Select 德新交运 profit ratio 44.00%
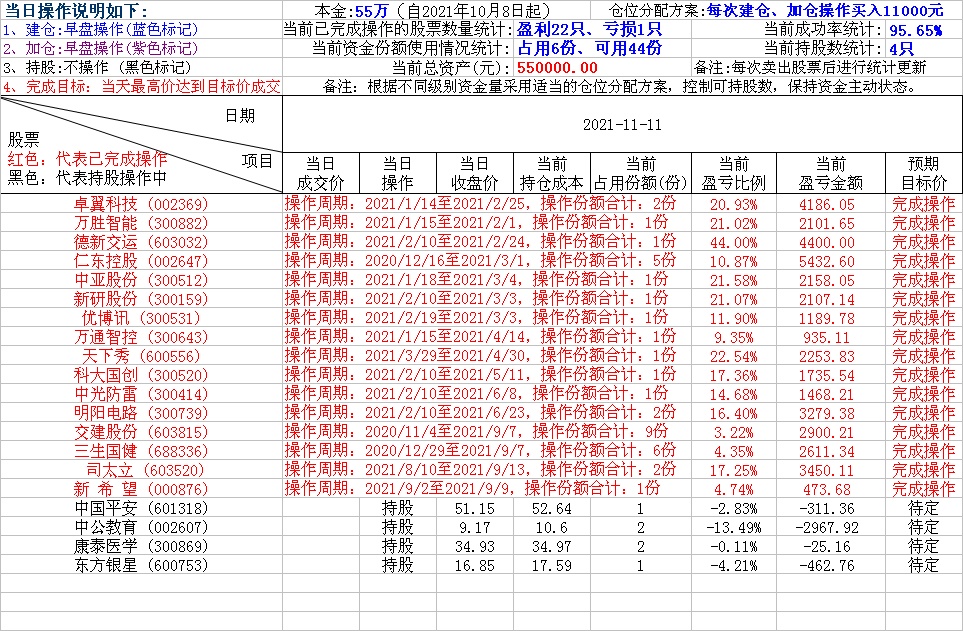The width and height of the screenshot is (963, 631). [734, 243]
